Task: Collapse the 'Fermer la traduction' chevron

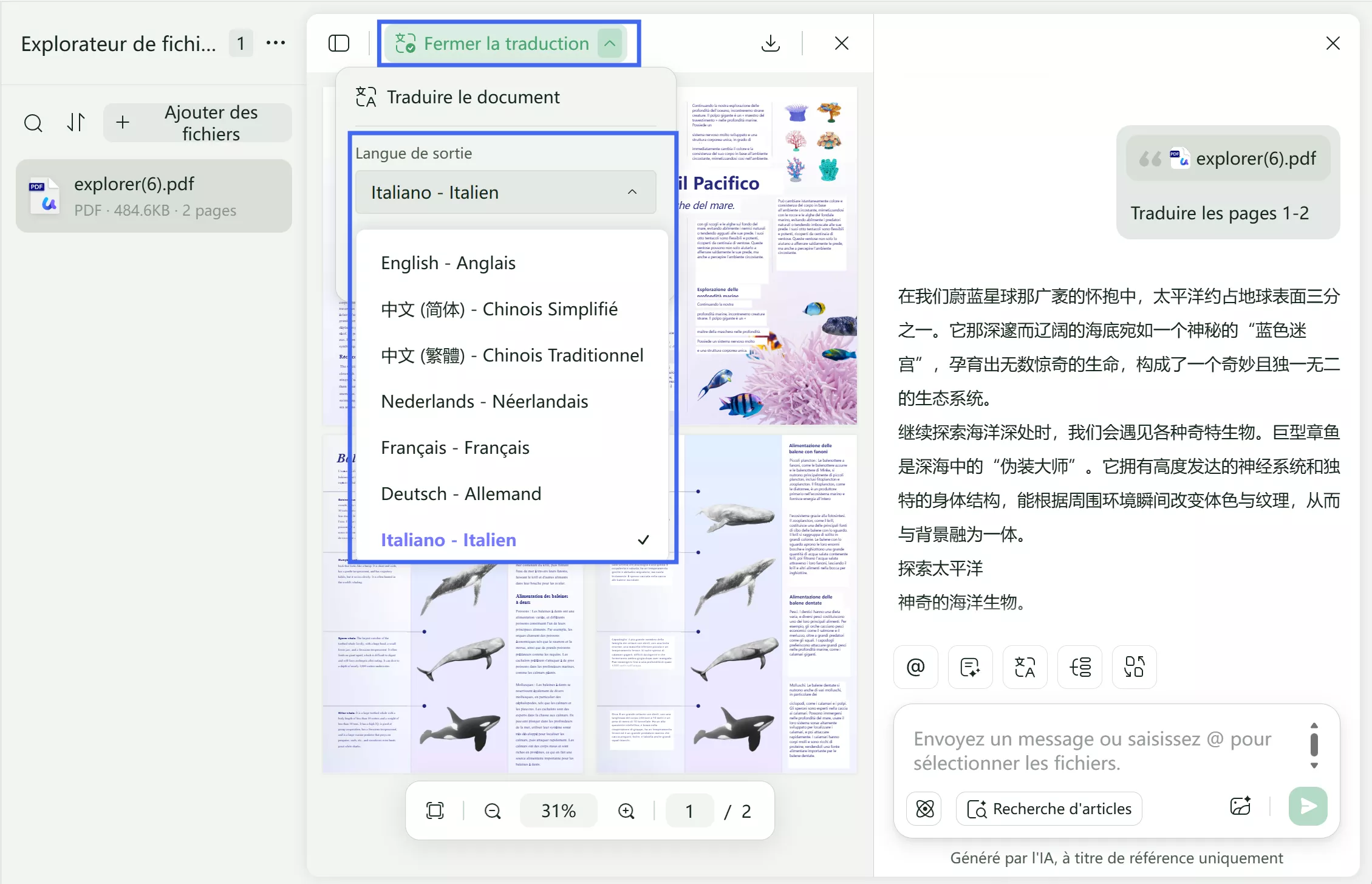Action: tap(610, 43)
